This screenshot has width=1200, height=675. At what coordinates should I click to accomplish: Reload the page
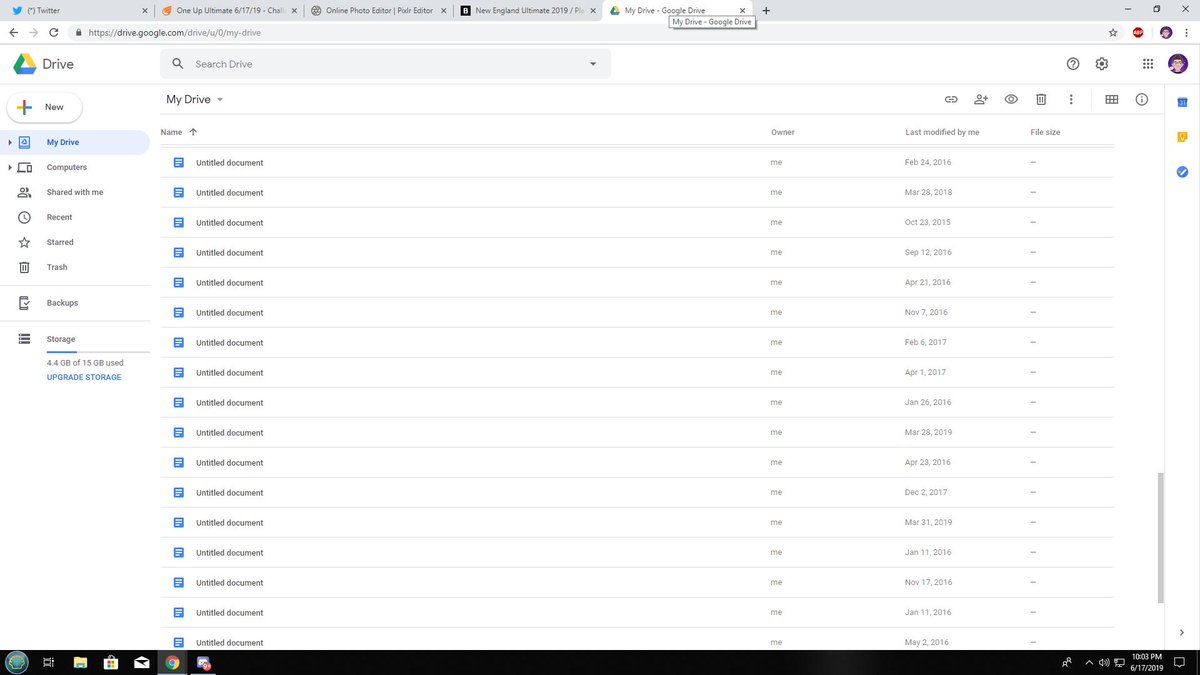pos(53,32)
